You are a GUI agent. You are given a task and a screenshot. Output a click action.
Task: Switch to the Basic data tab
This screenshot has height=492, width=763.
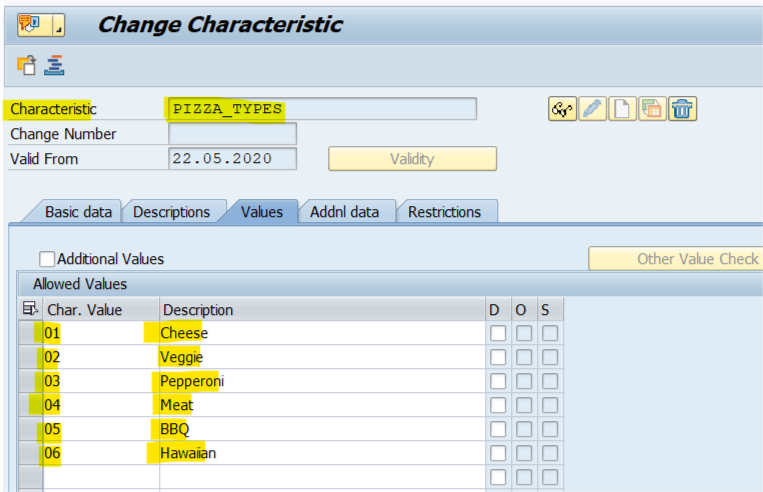point(78,212)
